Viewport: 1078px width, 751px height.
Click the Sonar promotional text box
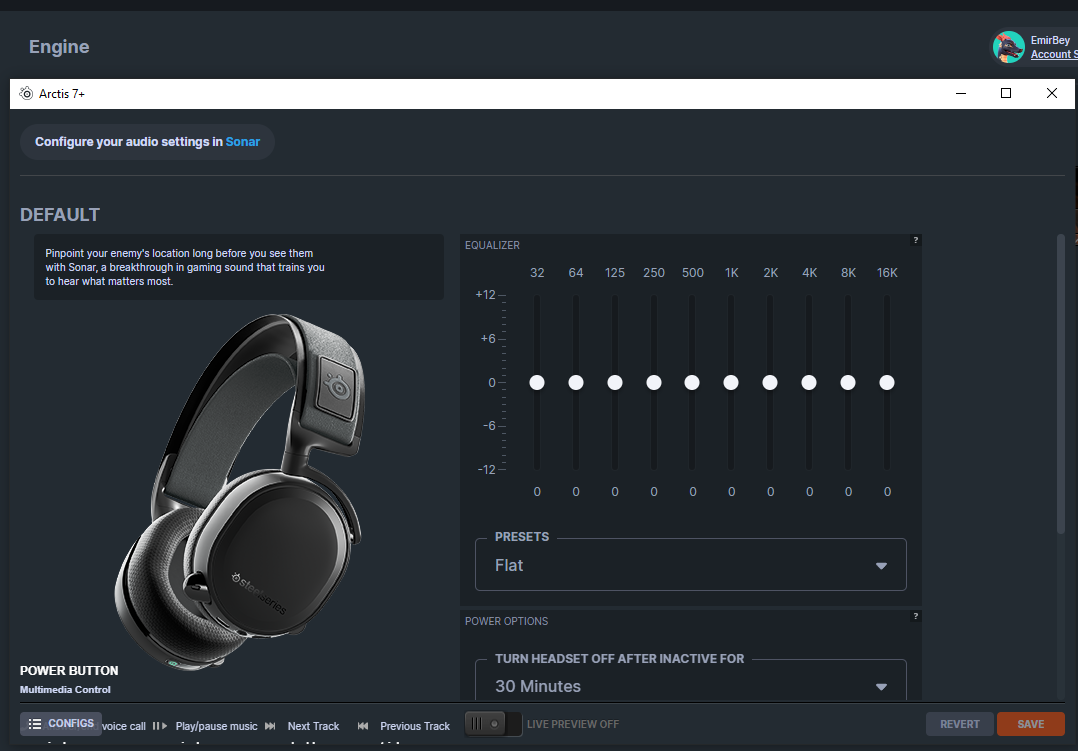click(239, 267)
